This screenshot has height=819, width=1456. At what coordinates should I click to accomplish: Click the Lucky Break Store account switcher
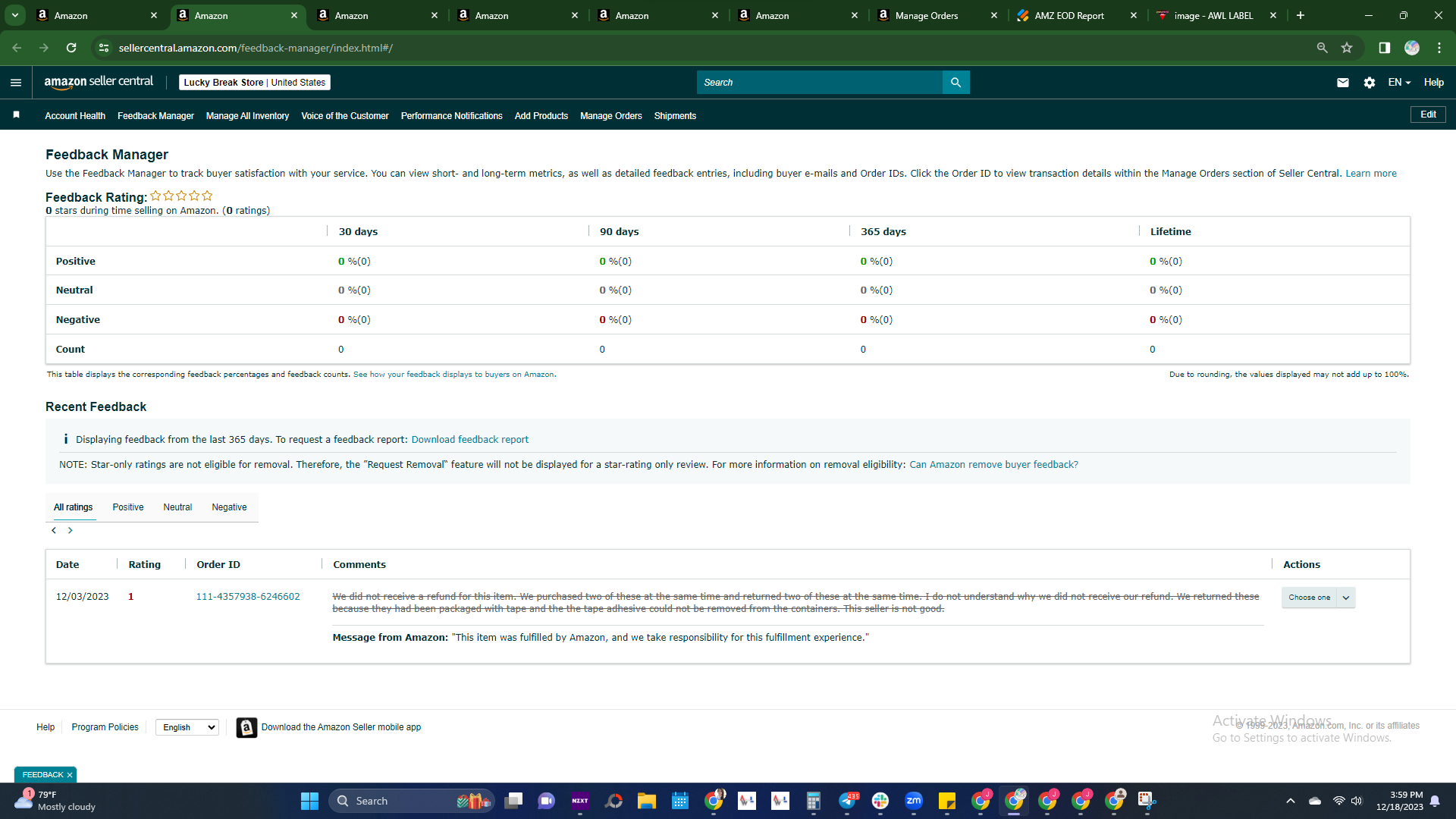point(255,83)
